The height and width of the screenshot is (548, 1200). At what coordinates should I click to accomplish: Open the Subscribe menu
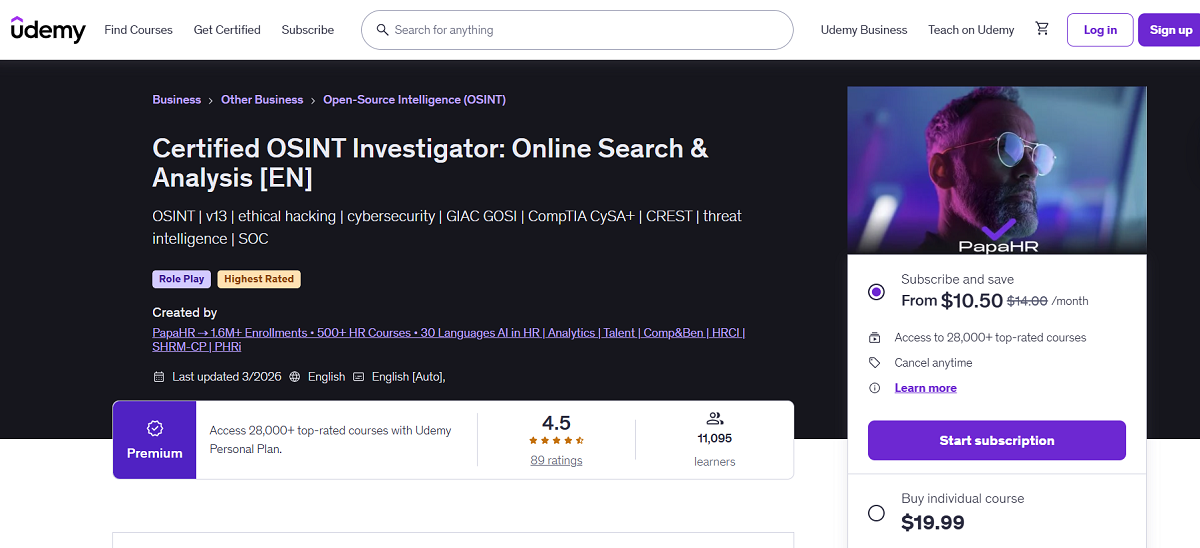pos(308,30)
